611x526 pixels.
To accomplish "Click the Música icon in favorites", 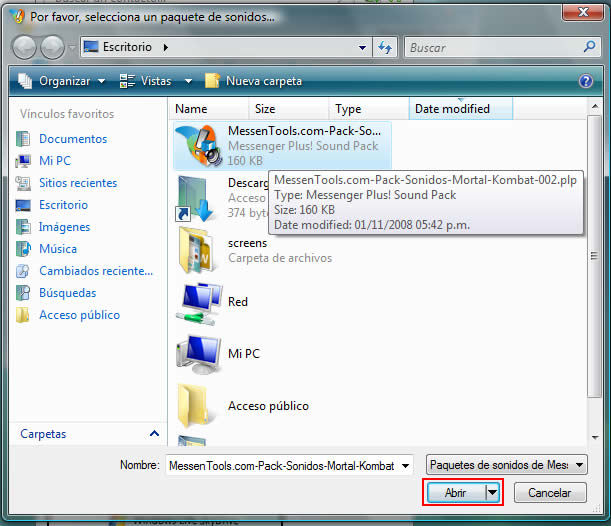I will pyautogui.click(x=23, y=249).
